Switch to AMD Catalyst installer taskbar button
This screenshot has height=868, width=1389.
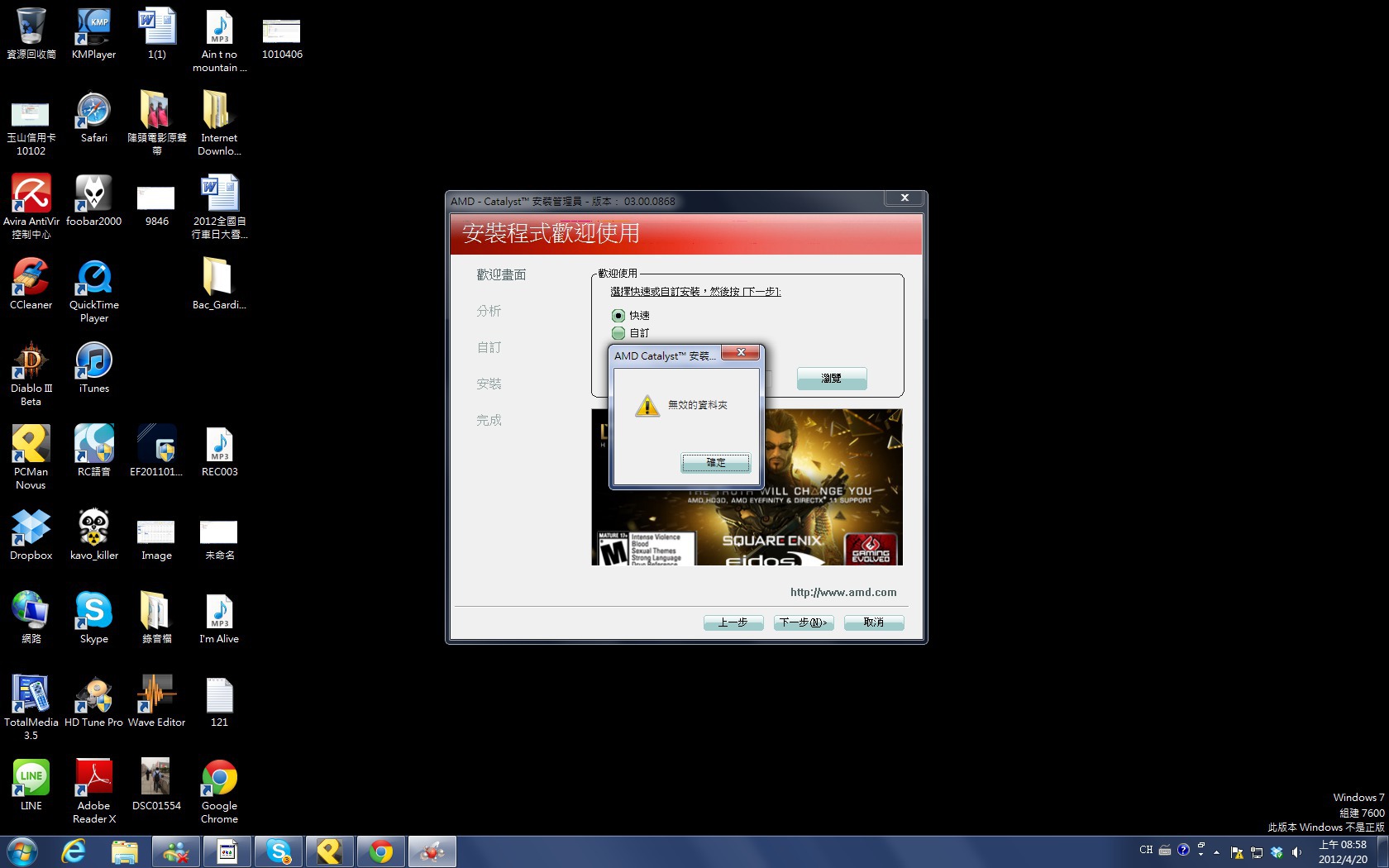[432, 851]
